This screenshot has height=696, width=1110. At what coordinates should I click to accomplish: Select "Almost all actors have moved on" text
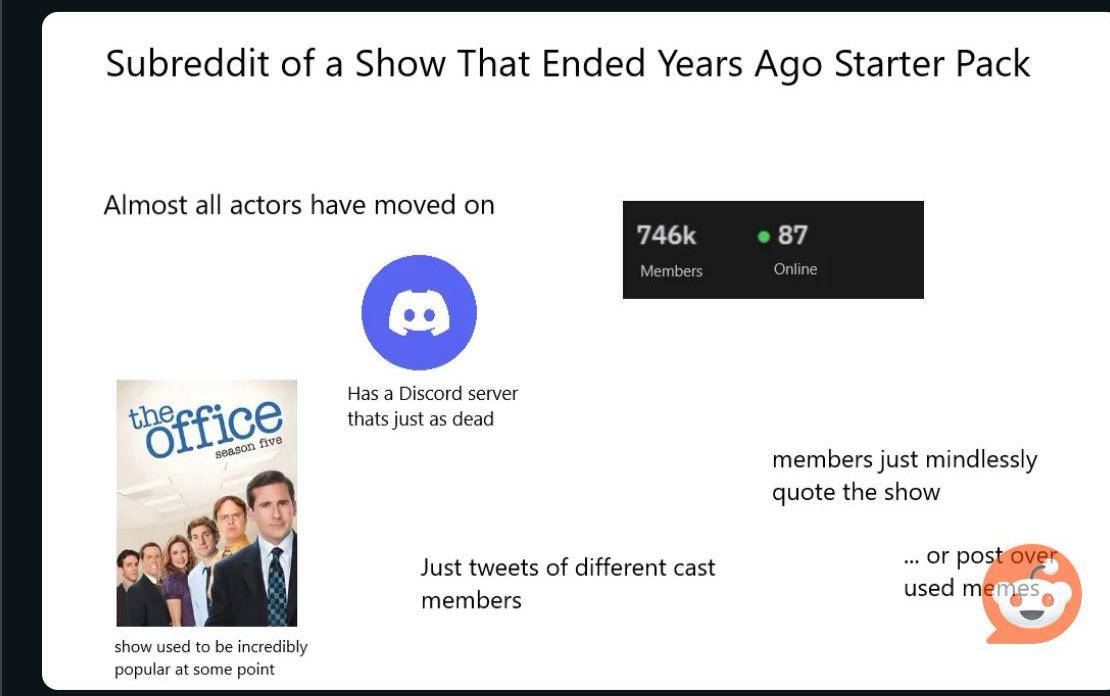click(299, 205)
